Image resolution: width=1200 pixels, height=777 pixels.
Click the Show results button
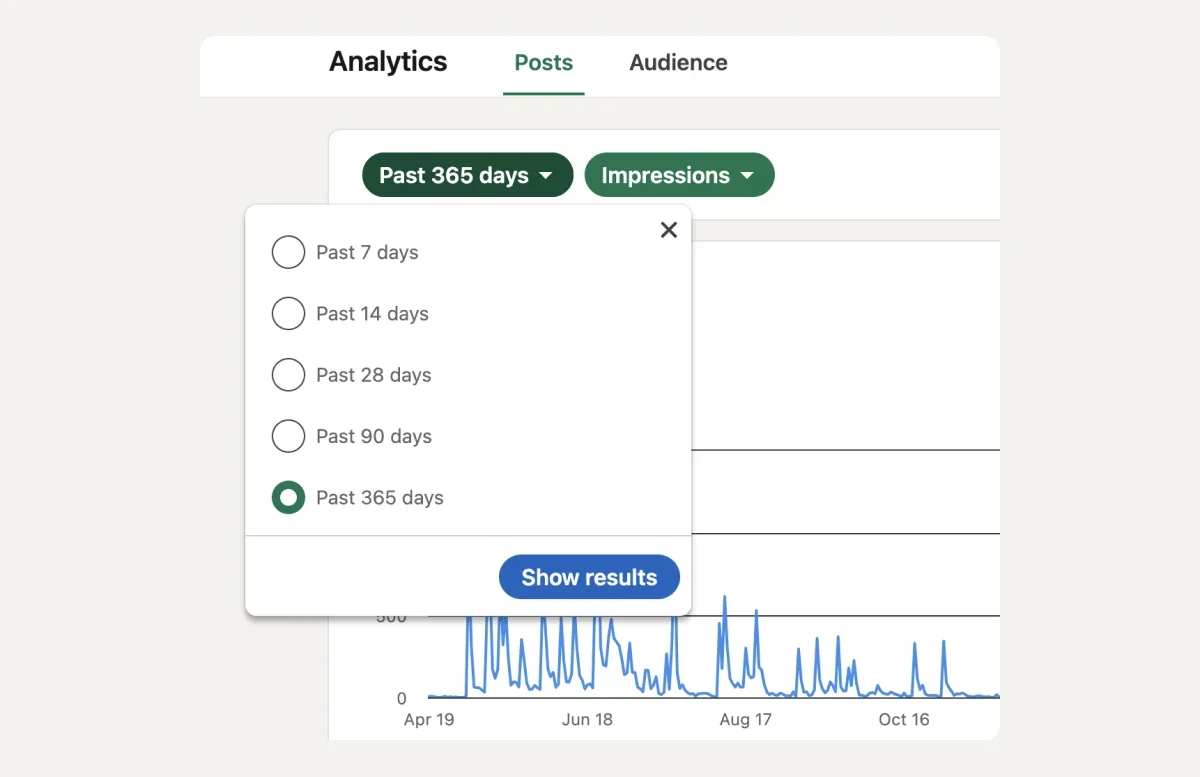[x=589, y=577]
